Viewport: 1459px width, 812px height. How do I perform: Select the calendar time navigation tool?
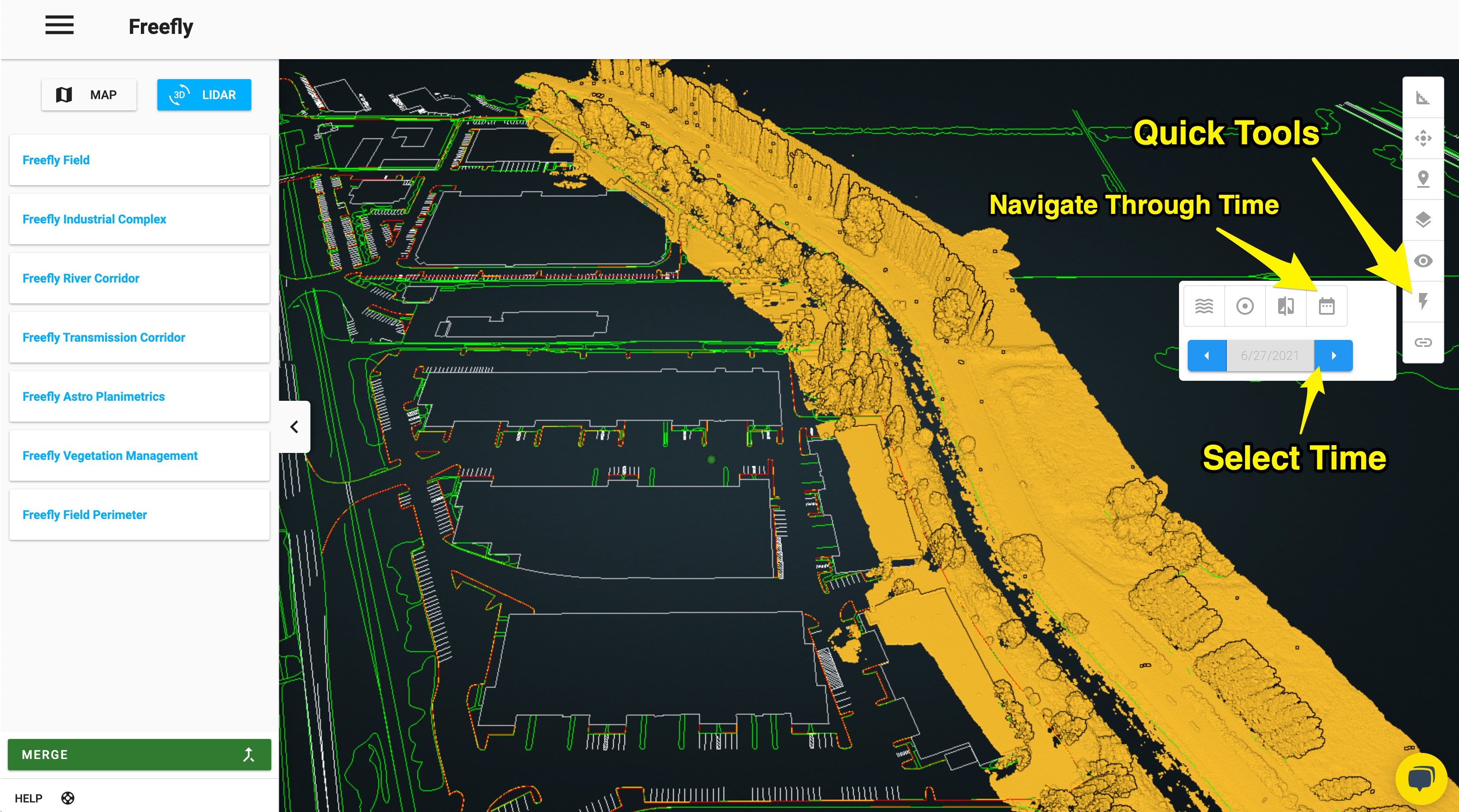1326,306
